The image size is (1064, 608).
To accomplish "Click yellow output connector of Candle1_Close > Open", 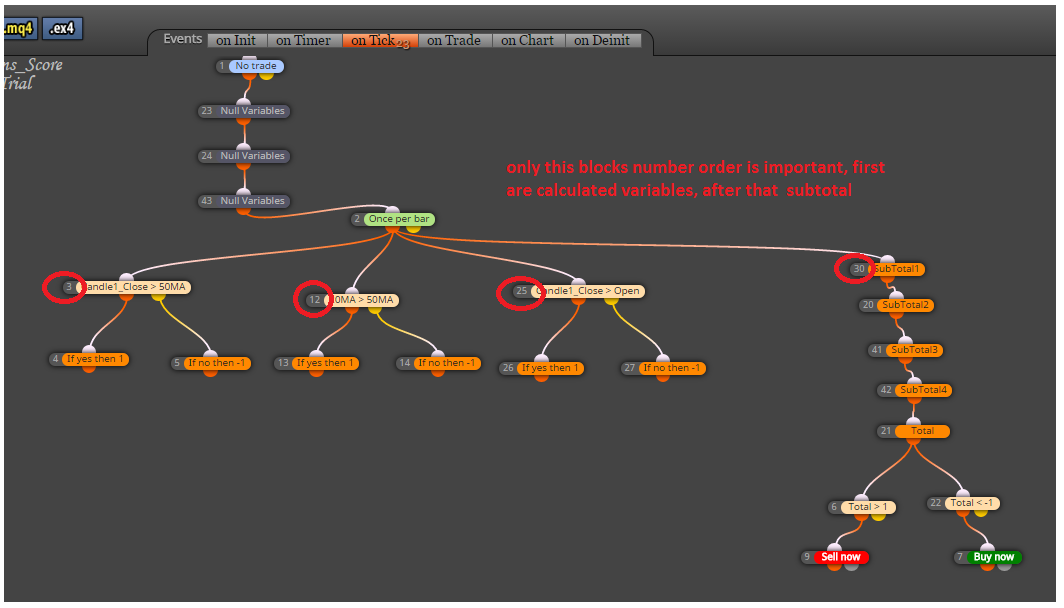I will [x=611, y=300].
